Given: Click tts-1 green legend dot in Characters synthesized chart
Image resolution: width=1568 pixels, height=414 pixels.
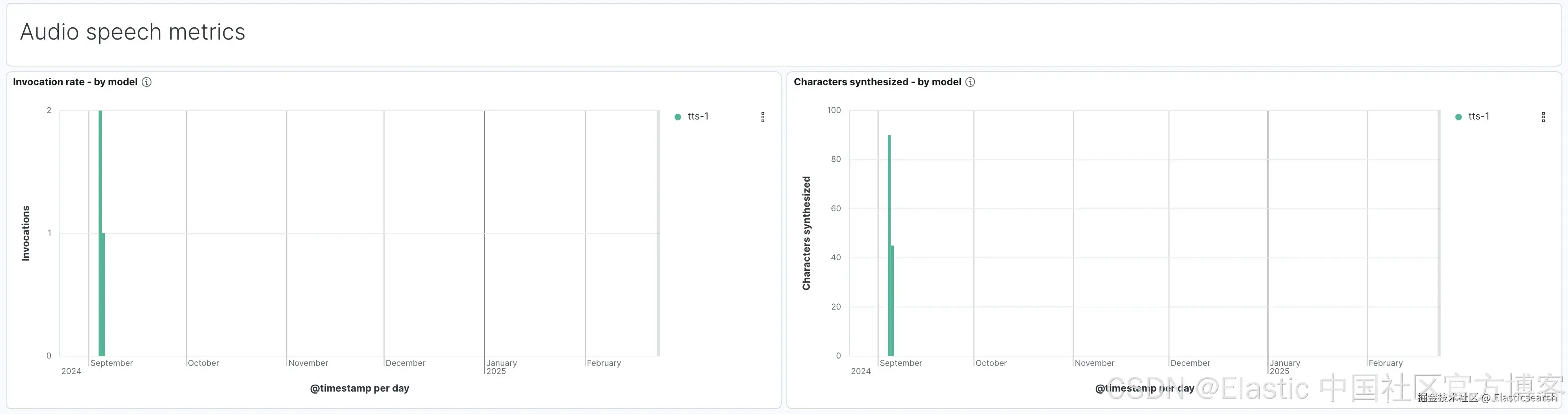Looking at the screenshot, I should tap(1458, 117).
